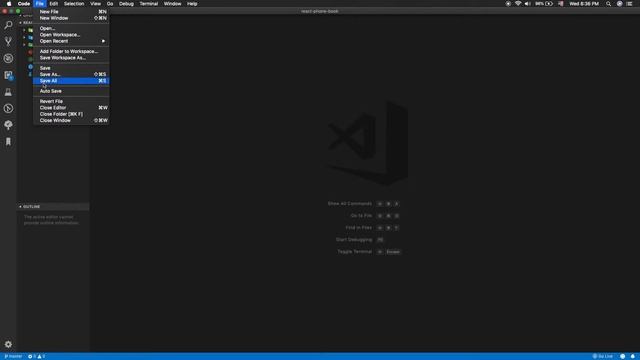Open the Code application menu
This screenshot has height=360, width=640.
[24, 4]
